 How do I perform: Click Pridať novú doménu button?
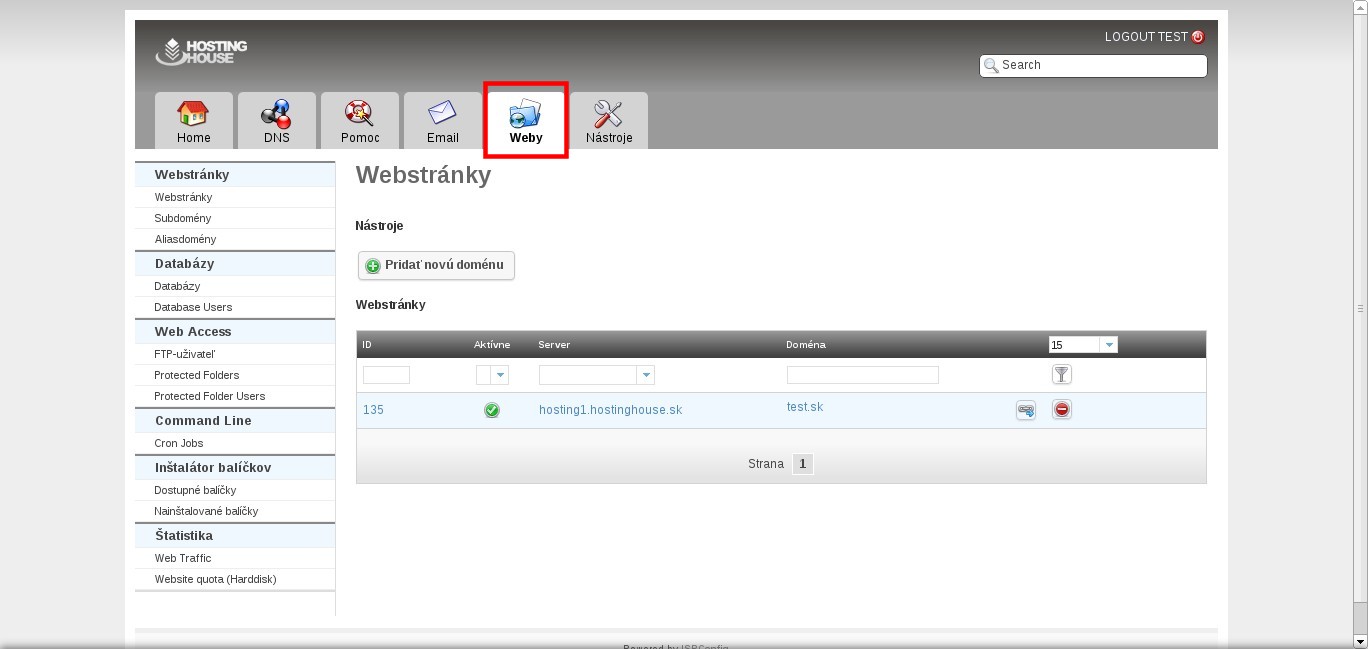click(x=436, y=265)
